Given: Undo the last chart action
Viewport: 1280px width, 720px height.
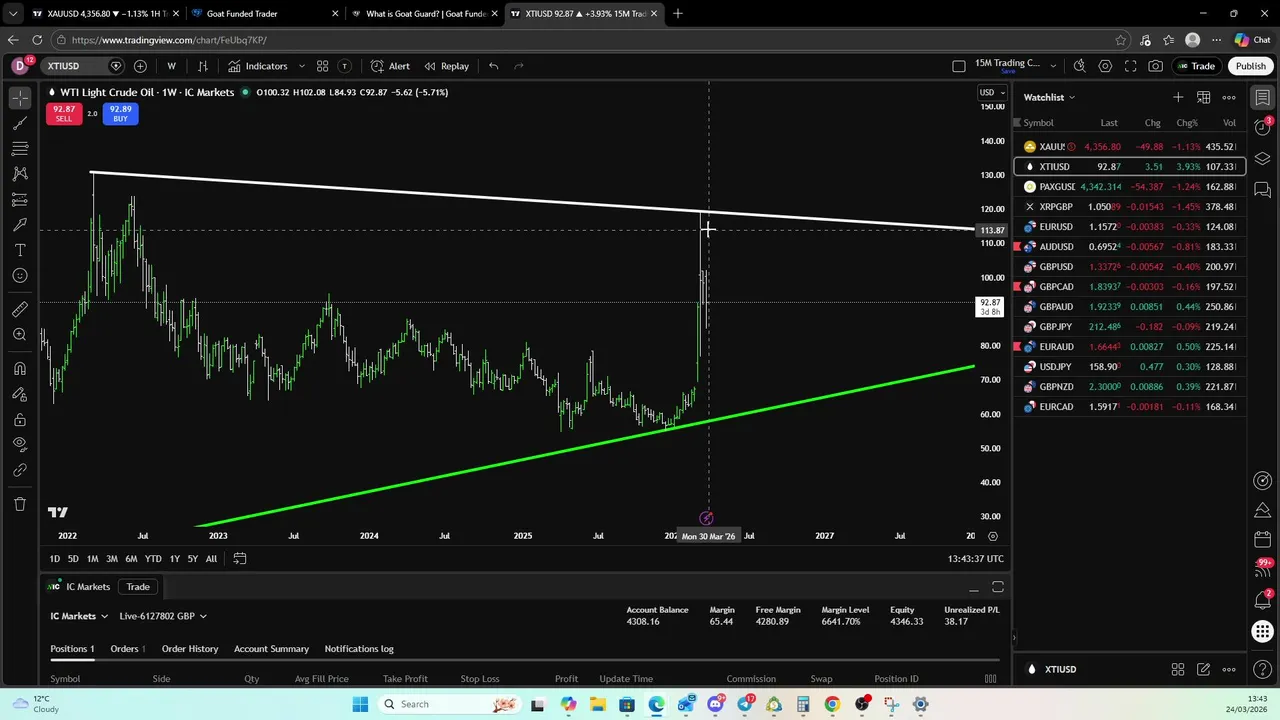Looking at the screenshot, I should 493,66.
